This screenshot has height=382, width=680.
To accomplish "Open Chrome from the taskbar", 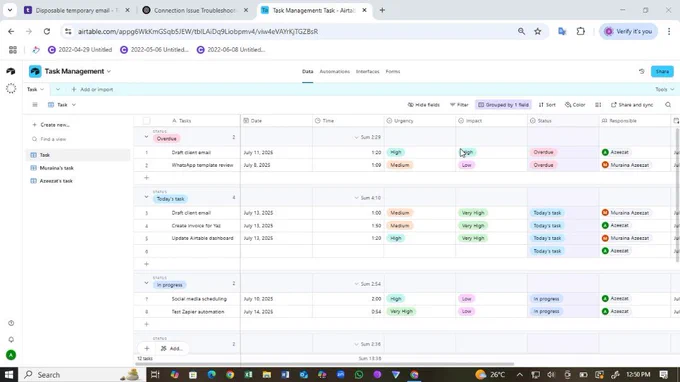I will click(x=230, y=375).
